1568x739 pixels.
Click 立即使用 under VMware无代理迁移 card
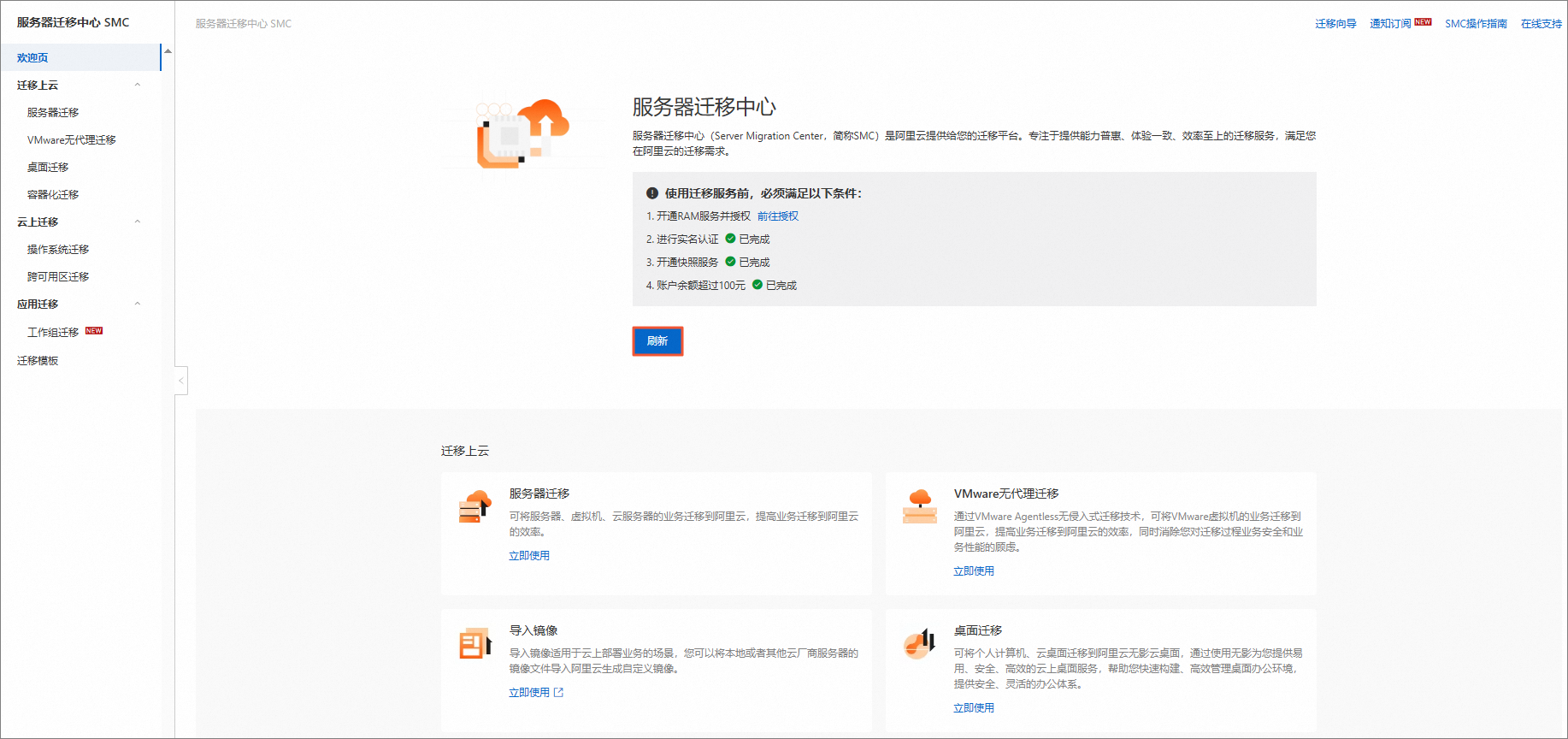click(974, 571)
